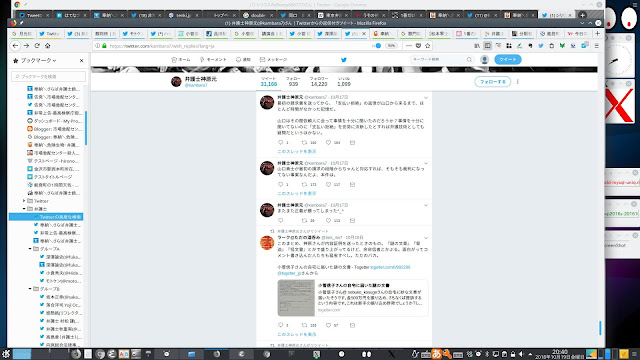Click the bookmark search field in sidebar
The image size is (640, 360).
point(49,76)
